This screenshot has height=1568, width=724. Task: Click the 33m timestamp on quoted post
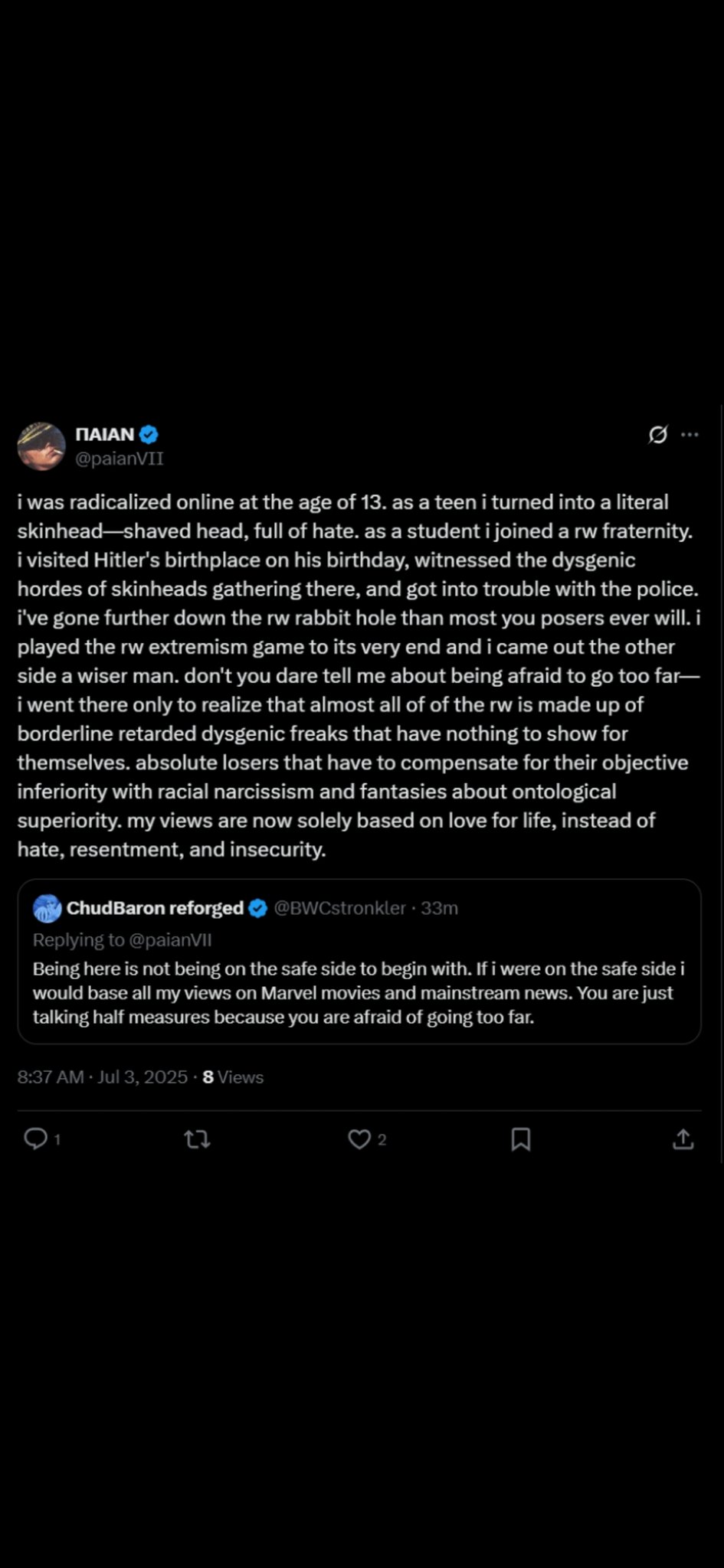[439, 908]
